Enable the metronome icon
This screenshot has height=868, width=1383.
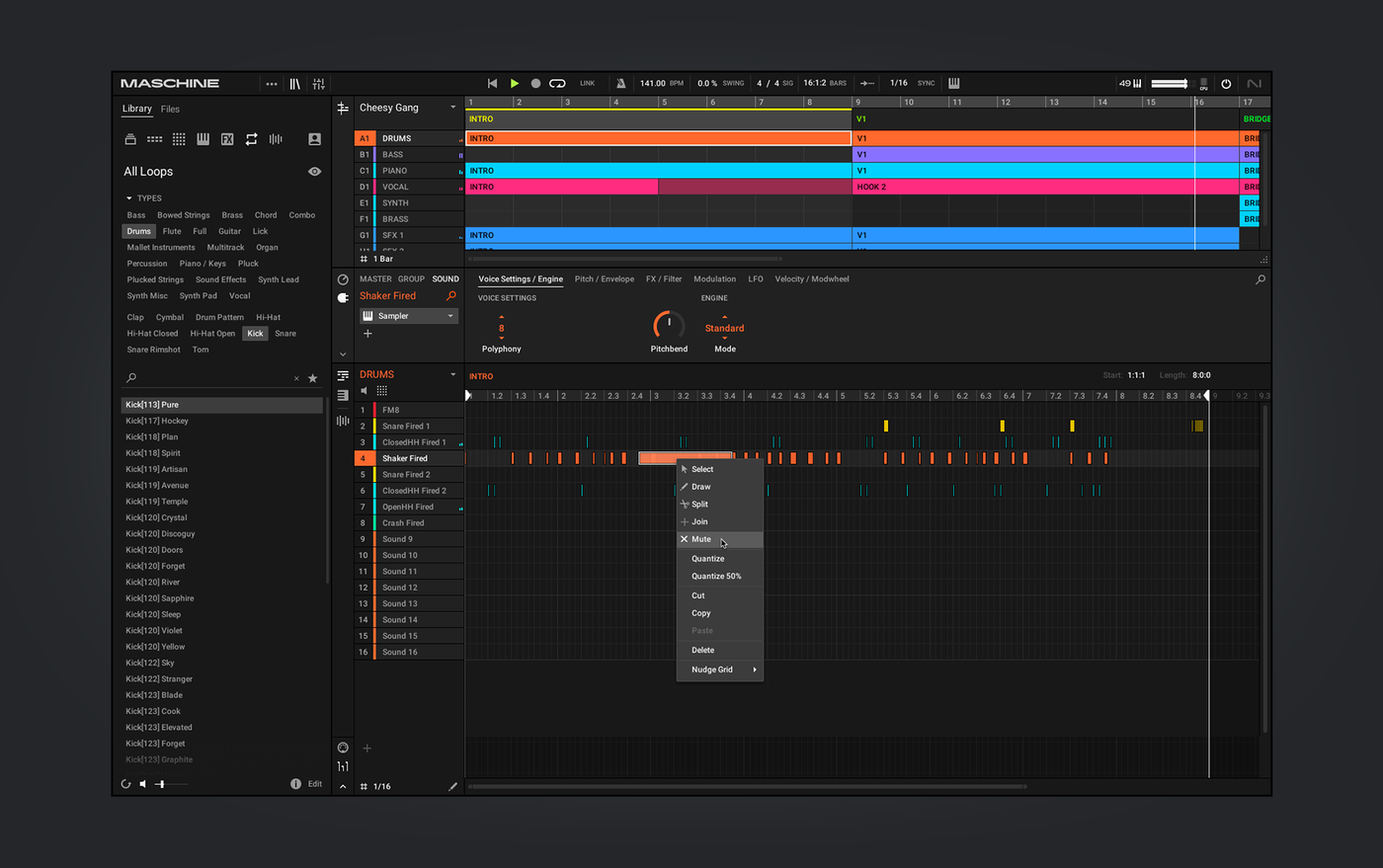point(620,84)
